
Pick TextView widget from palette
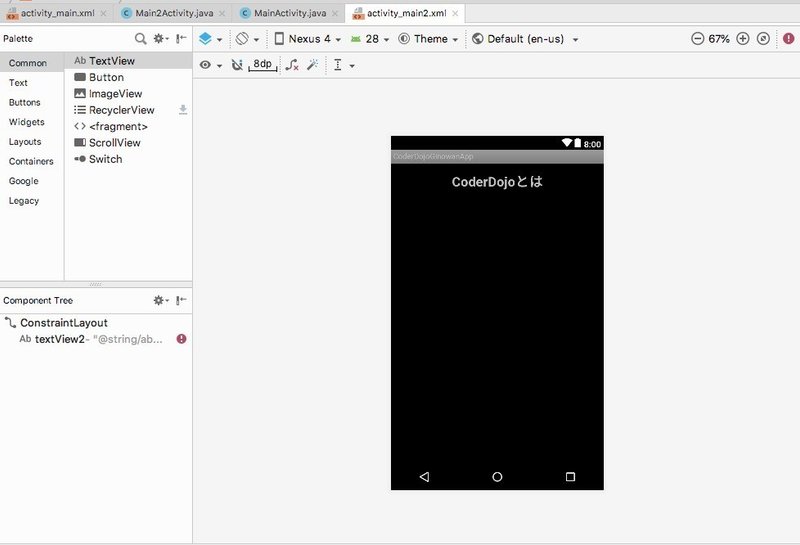click(129, 61)
